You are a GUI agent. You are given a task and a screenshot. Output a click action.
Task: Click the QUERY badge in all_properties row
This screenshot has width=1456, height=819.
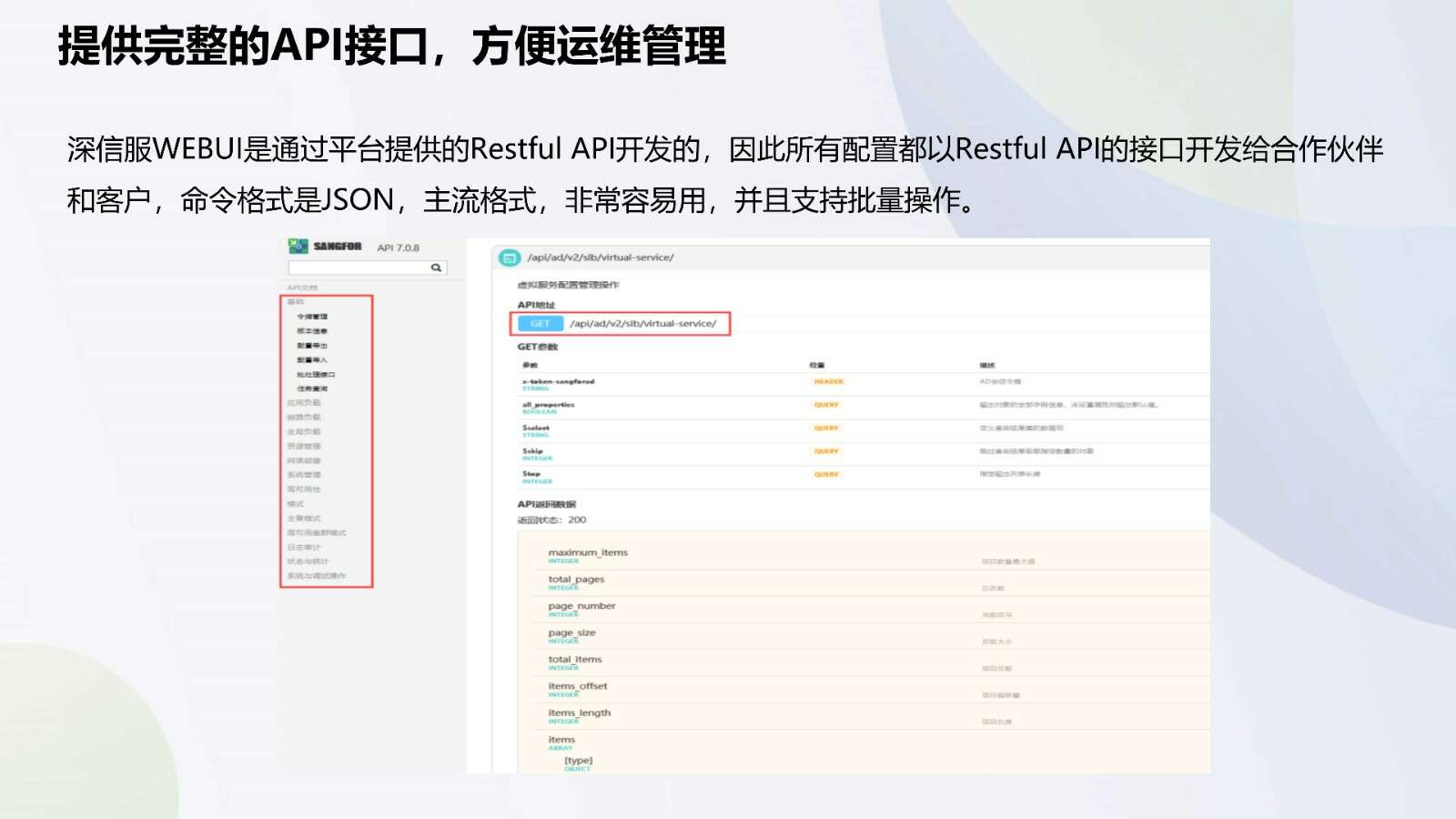click(x=826, y=405)
